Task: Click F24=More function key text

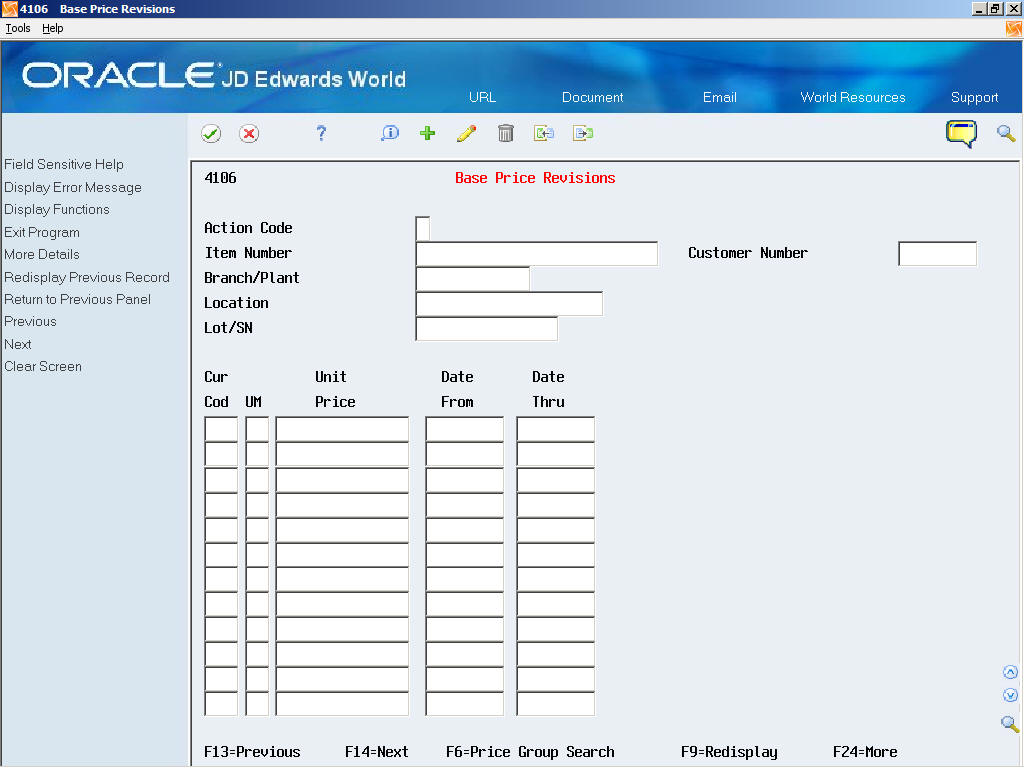Action: 865,752
